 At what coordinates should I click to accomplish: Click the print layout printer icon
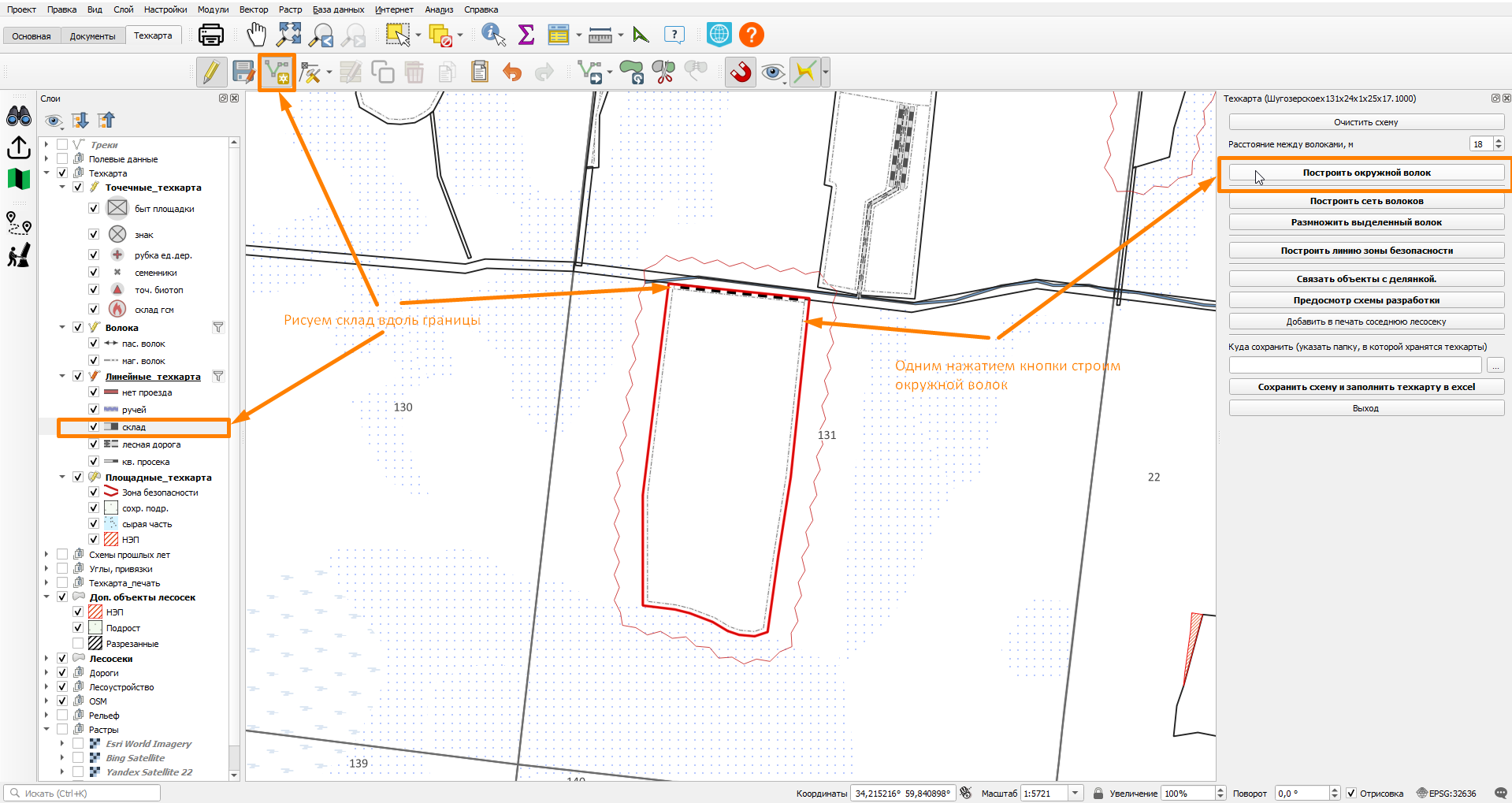point(211,35)
